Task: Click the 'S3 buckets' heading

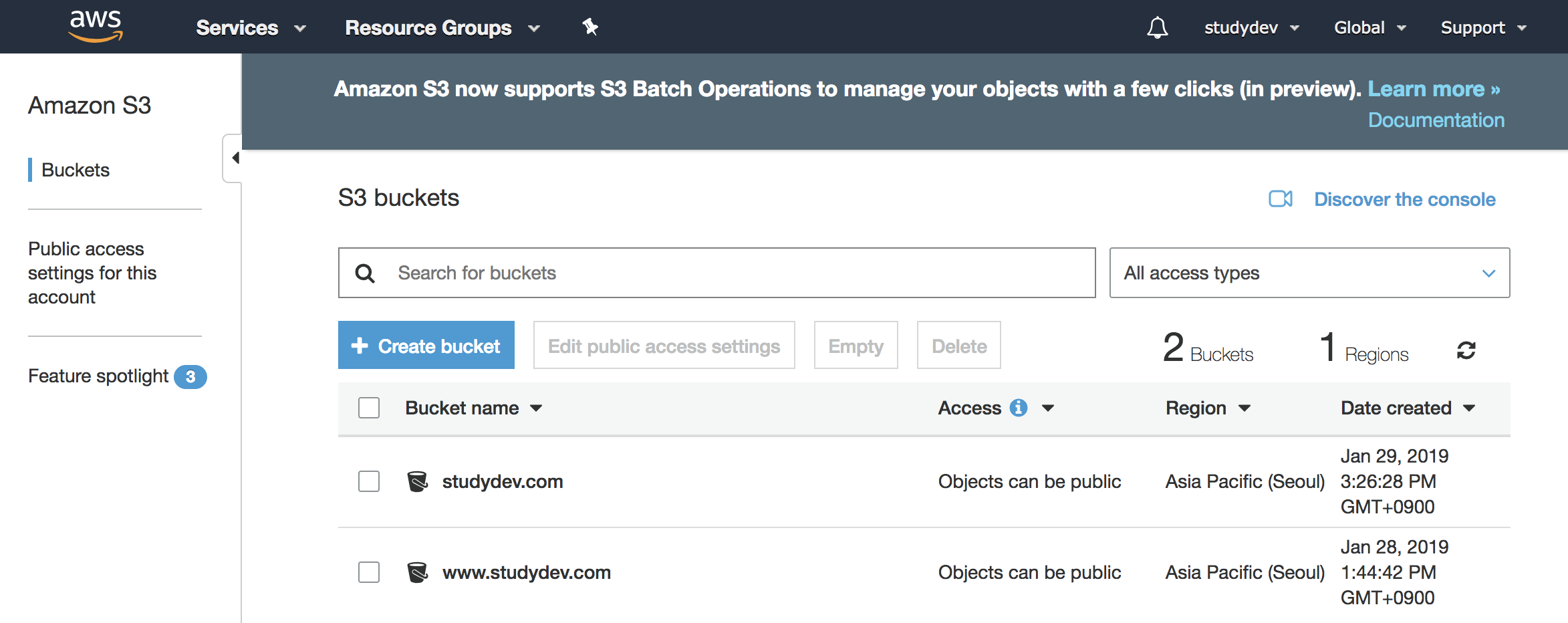Action: (x=398, y=198)
